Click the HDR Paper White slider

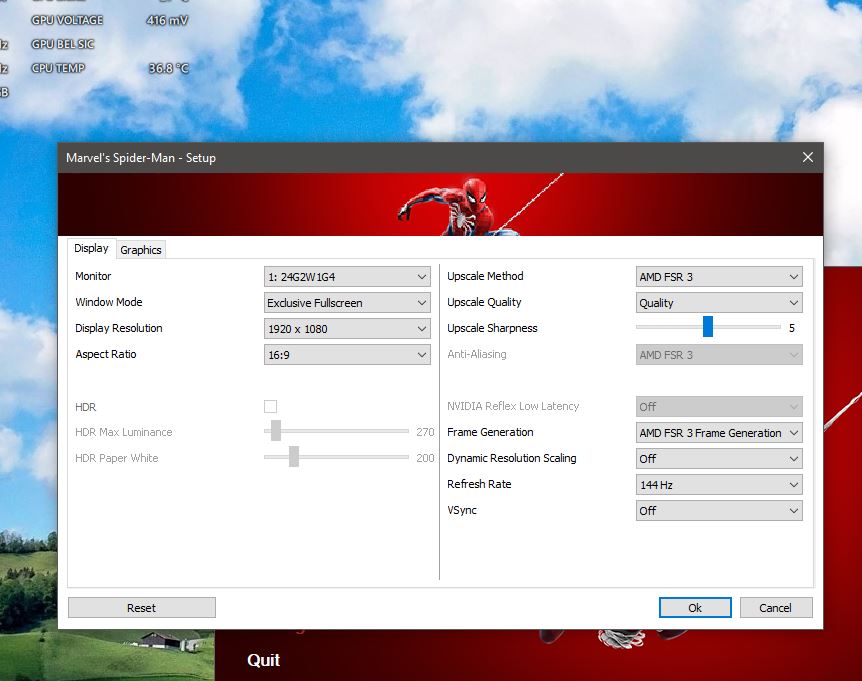click(x=336, y=457)
